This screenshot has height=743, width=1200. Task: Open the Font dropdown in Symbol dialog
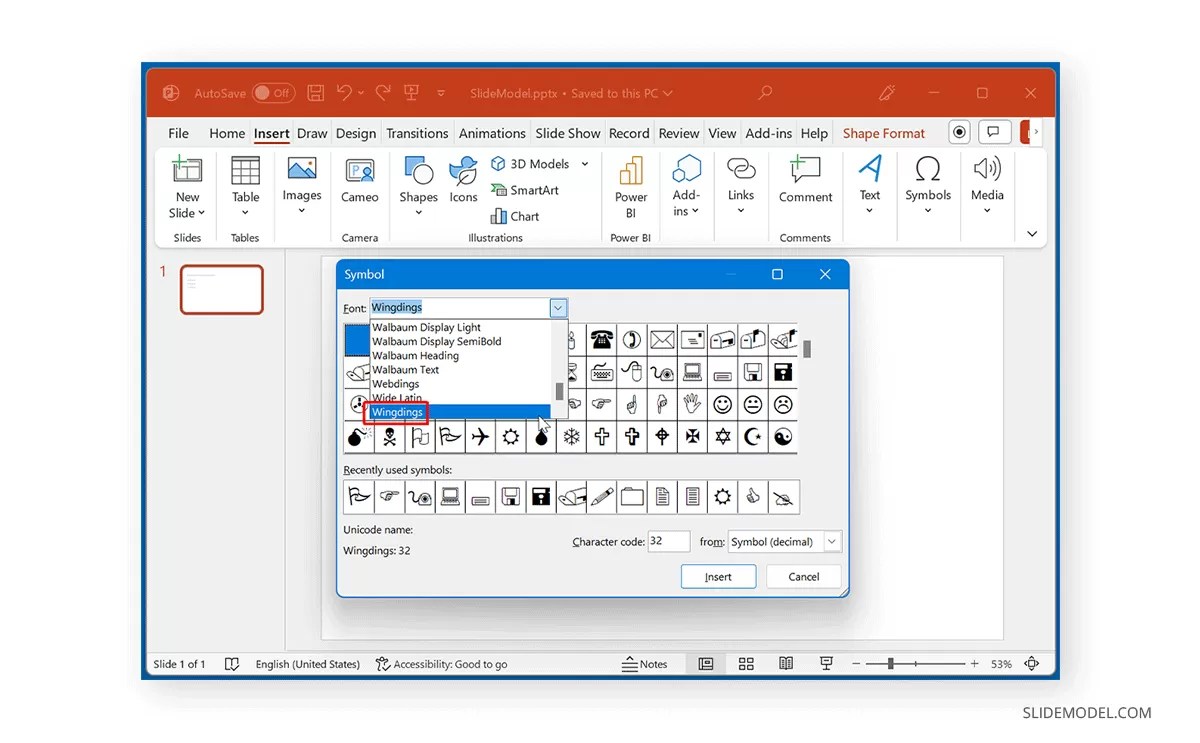coord(558,307)
